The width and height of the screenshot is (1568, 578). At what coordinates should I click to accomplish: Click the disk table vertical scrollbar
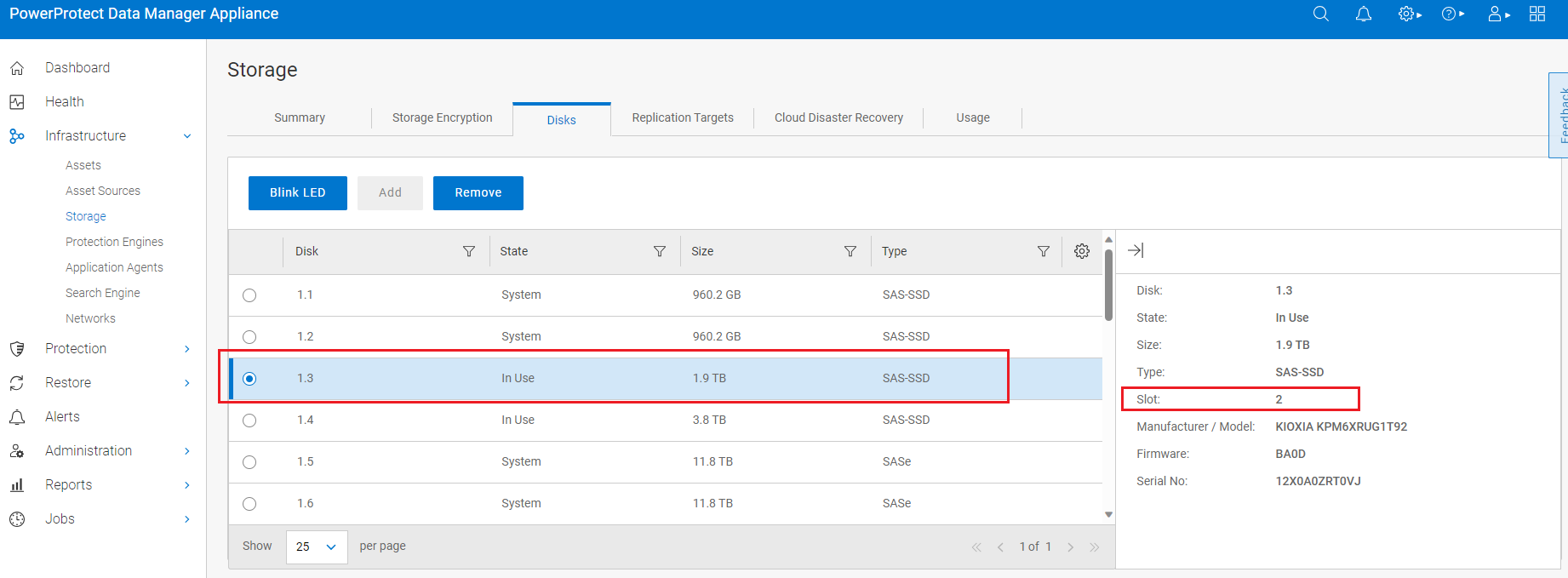(x=1108, y=286)
